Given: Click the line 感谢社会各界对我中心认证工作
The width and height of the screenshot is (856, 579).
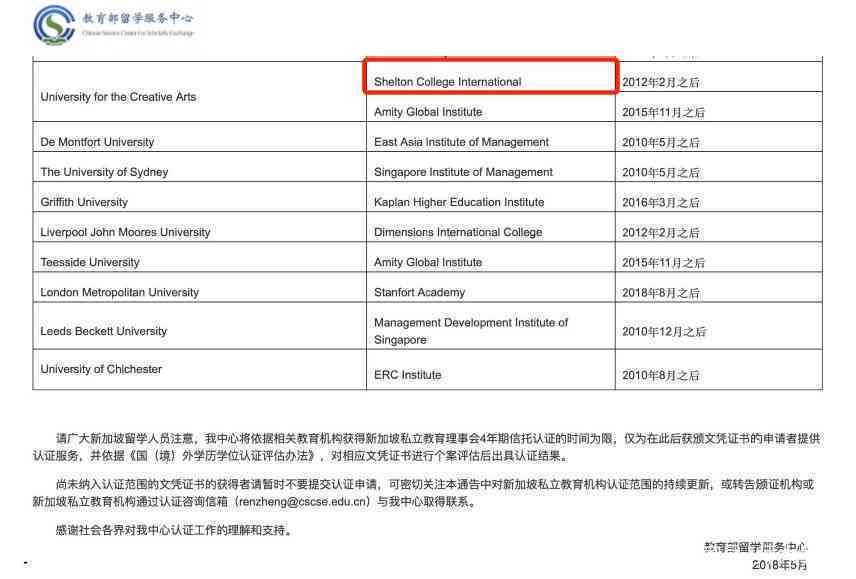Looking at the screenshot, I should [174, 530].
